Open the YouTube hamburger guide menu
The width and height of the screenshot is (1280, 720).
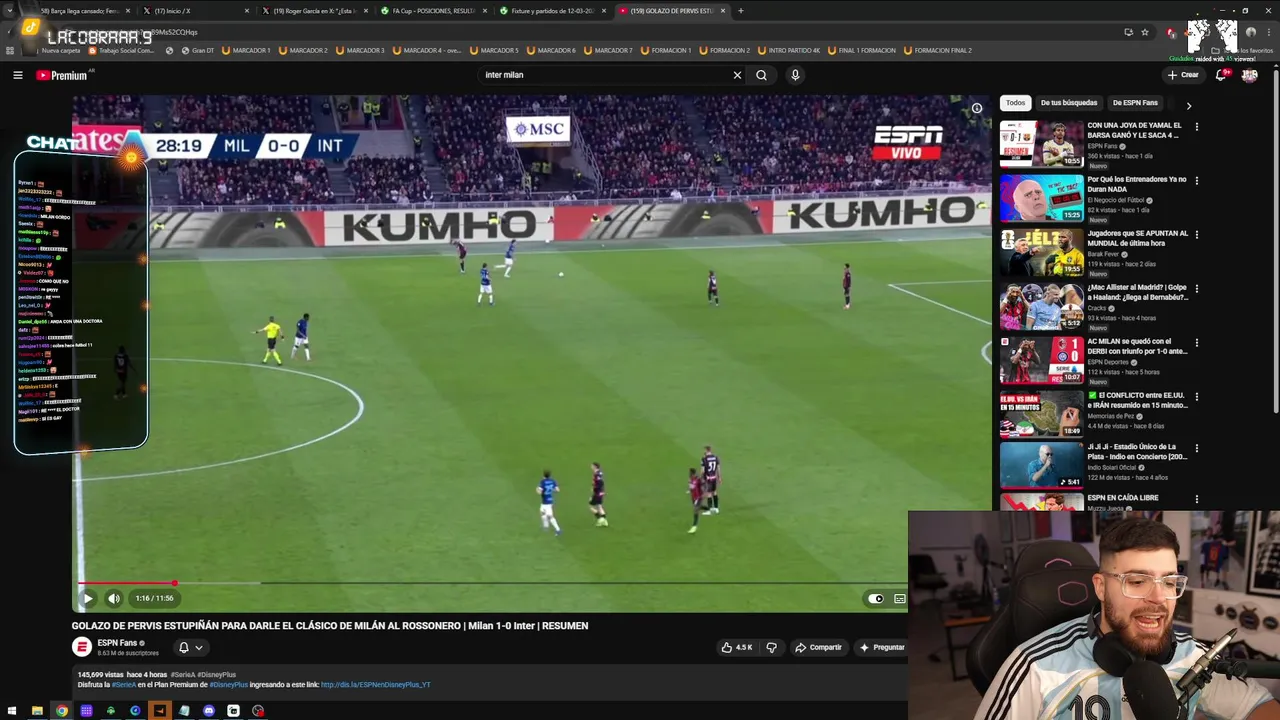coord(17,75)
